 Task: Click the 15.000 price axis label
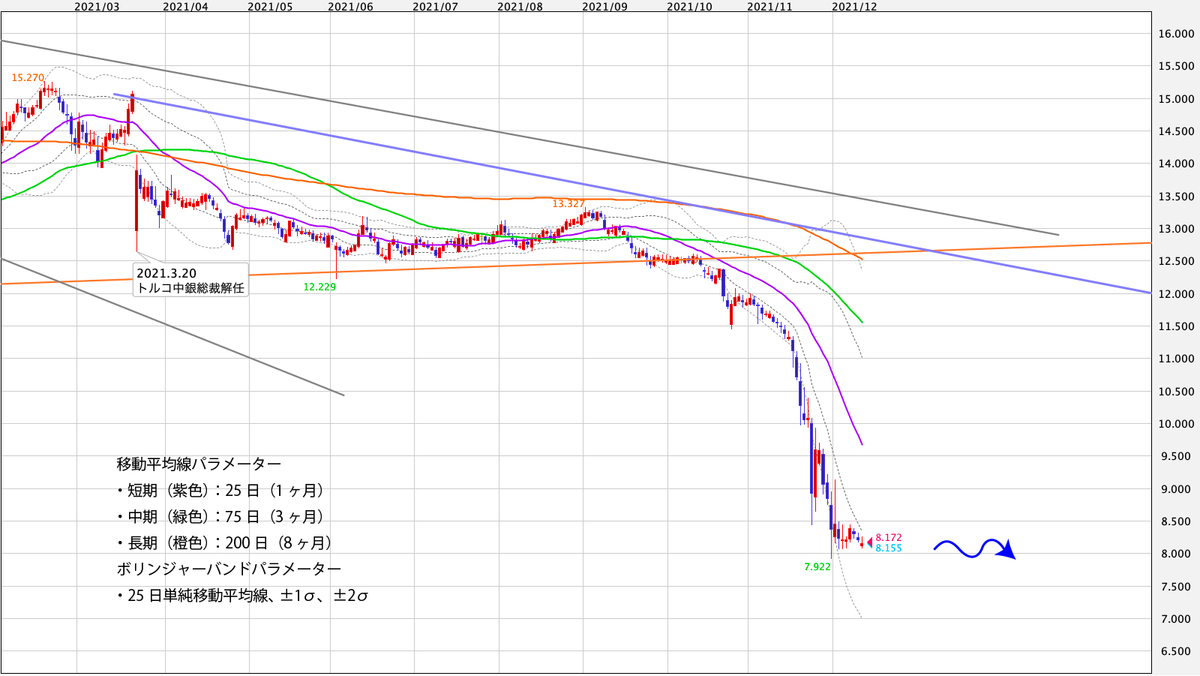pyautogui.click(x=1176, y=99)
